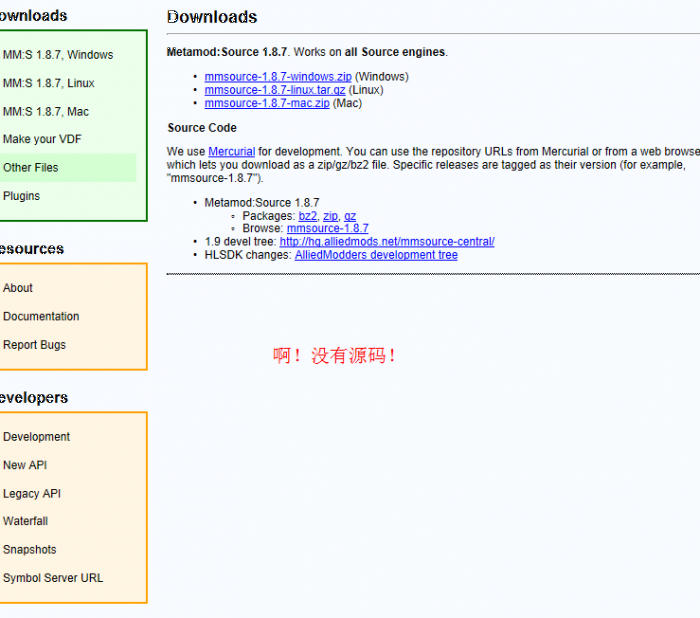Open MM:S 1.8.7, Linux sidebar link
Screen dimensions: 700x618
tap(49, 83)
